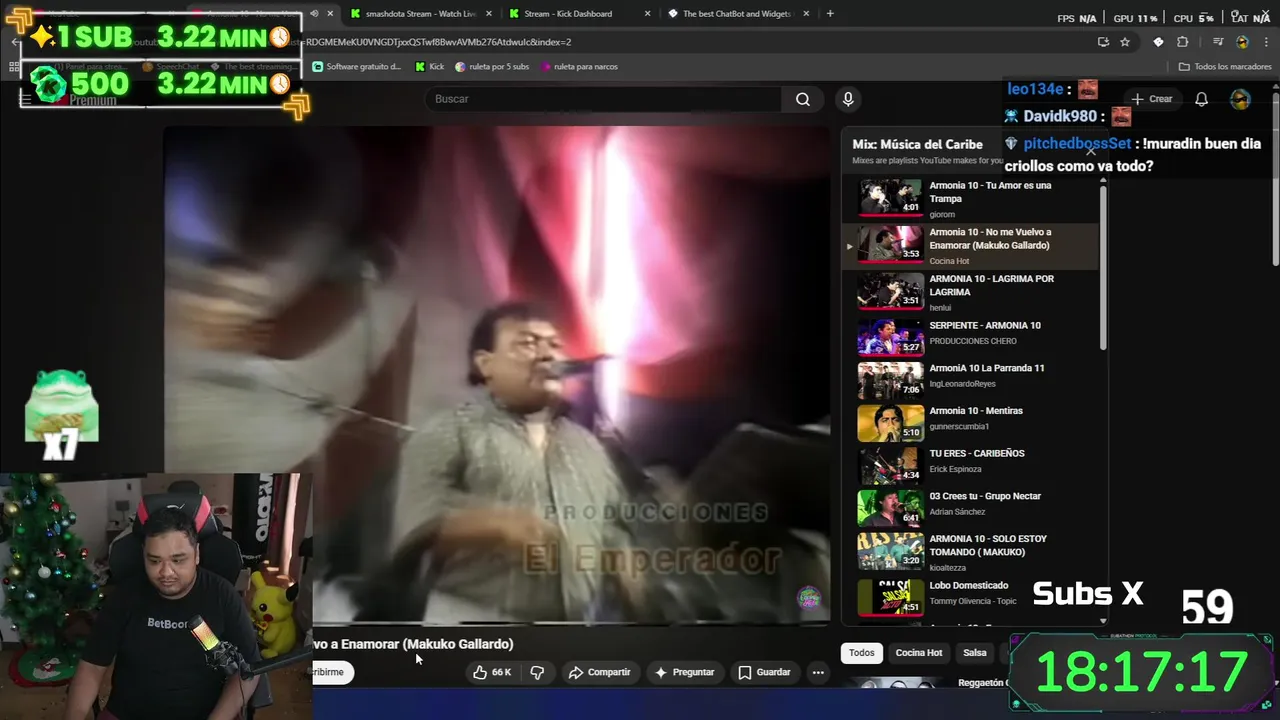Click Tommy Olivencia - Topic channel name

[973, 601]
